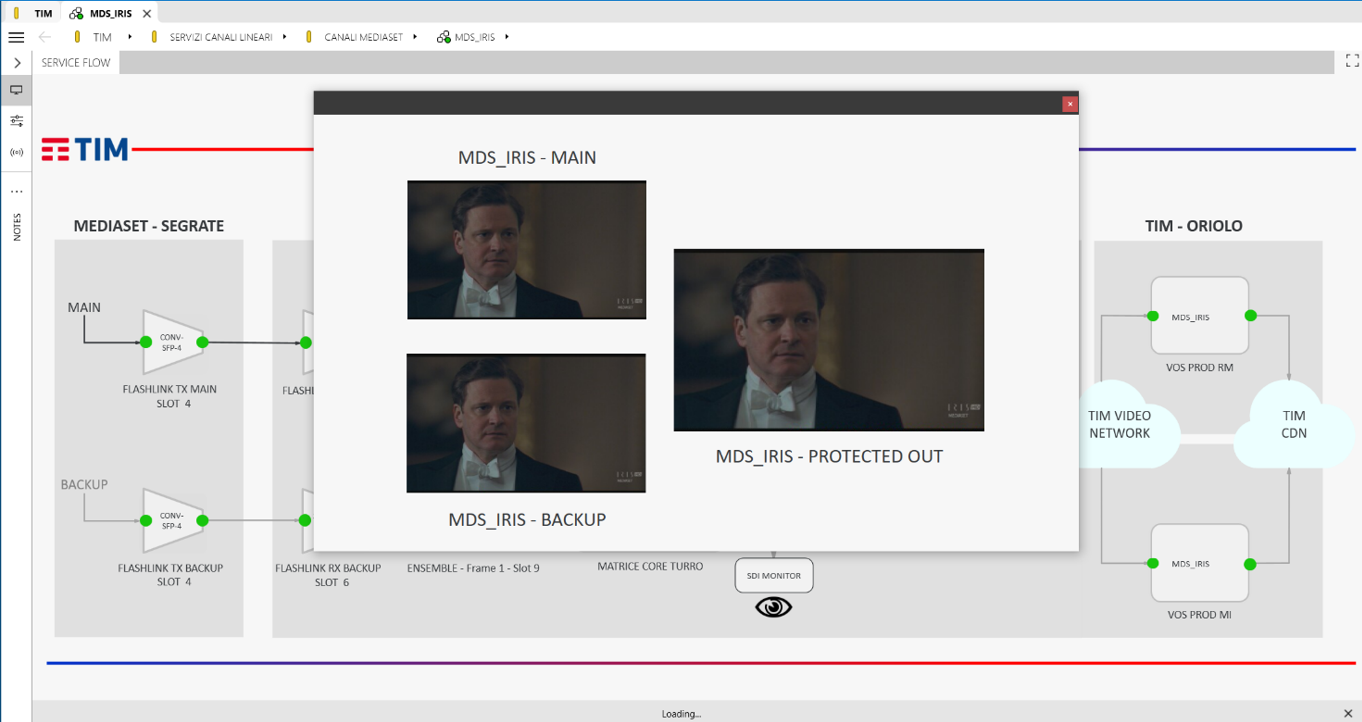
Task: Click ENSEMBLE - Frame 1 - Slot 9 label
Action: click(473, 568)
